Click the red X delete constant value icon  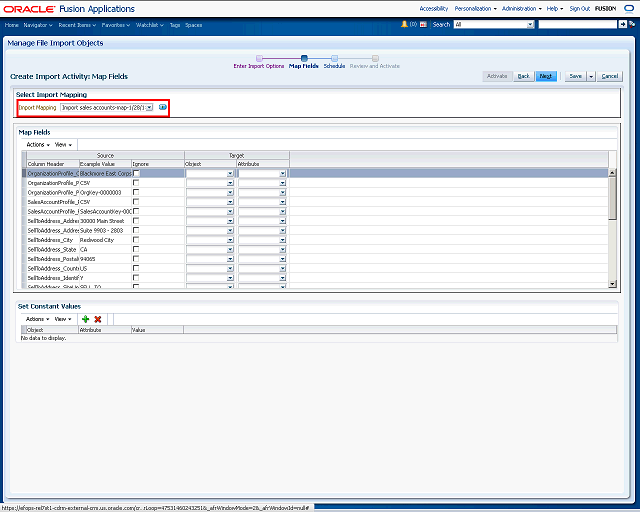(98, 318)
